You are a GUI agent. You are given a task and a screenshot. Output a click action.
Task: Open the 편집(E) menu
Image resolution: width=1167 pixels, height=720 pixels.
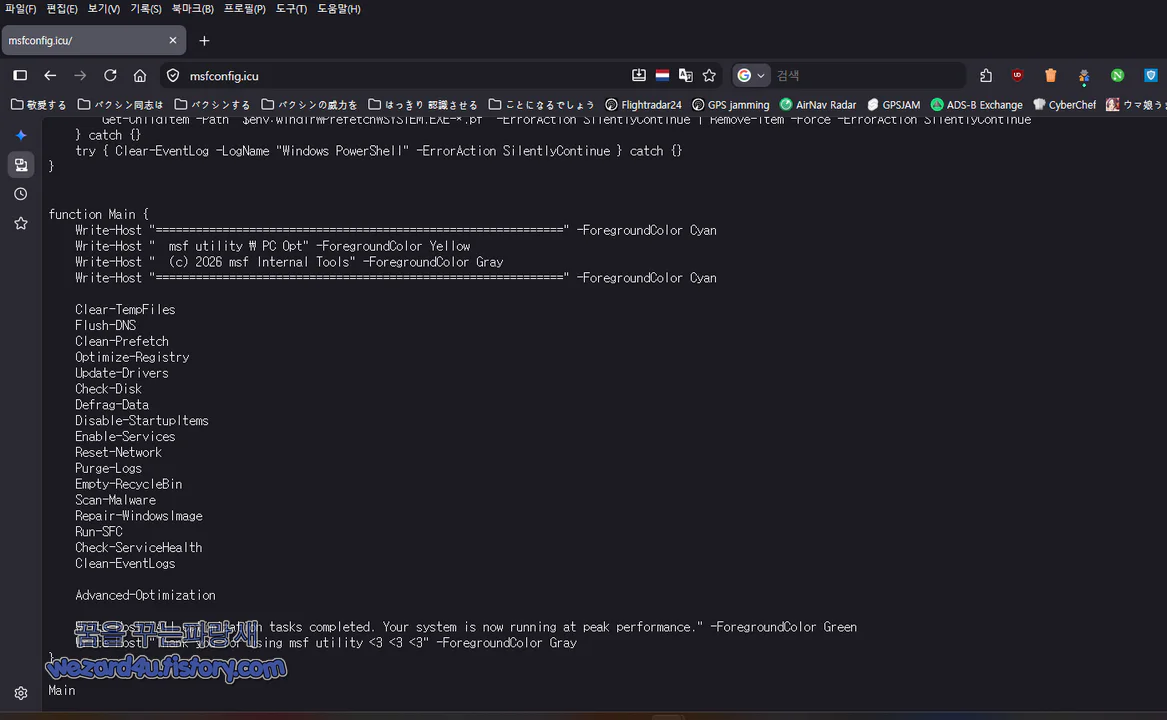[x=62, y=9]
